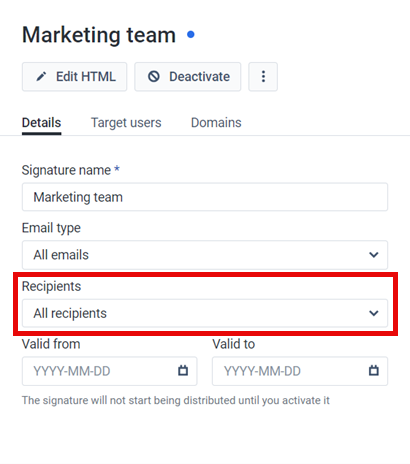Select the Details tab
The height and width of the screenshot is (464, 410).
point(41,123)
